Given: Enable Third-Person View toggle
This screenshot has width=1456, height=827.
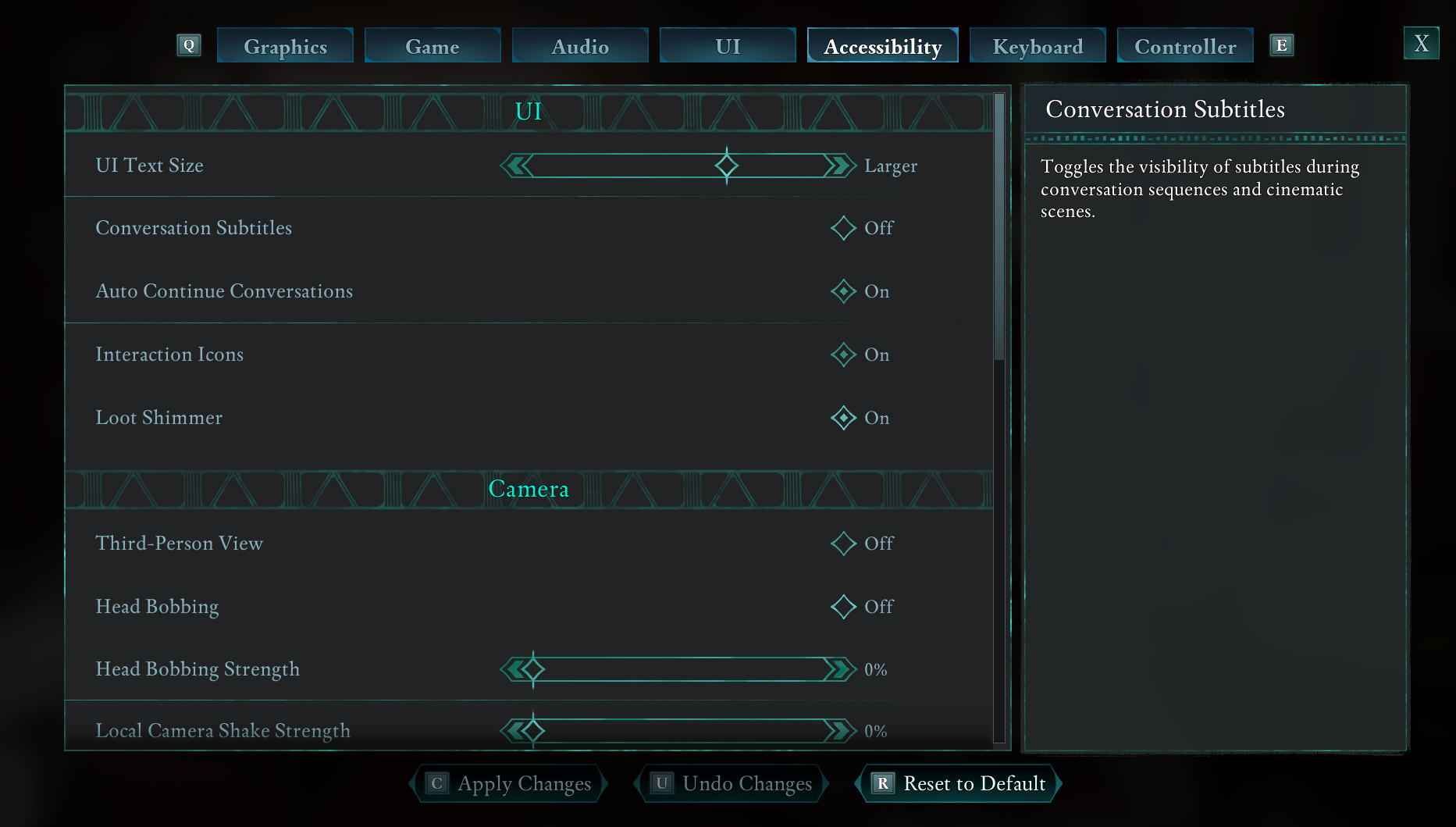Looking at the screenshot, I should pyautogui.click(x=843, y=544).
